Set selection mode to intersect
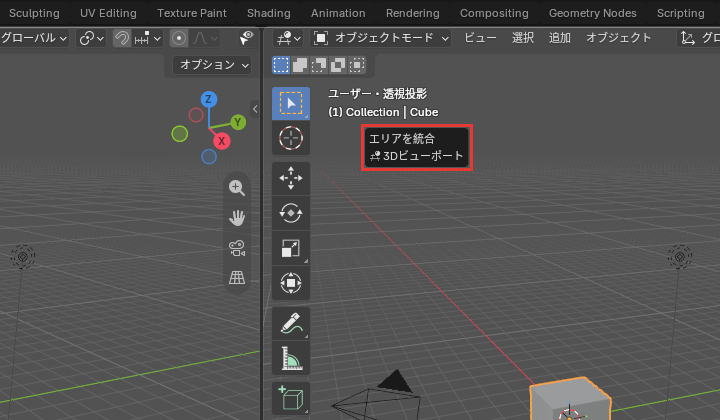 (357, 65)
